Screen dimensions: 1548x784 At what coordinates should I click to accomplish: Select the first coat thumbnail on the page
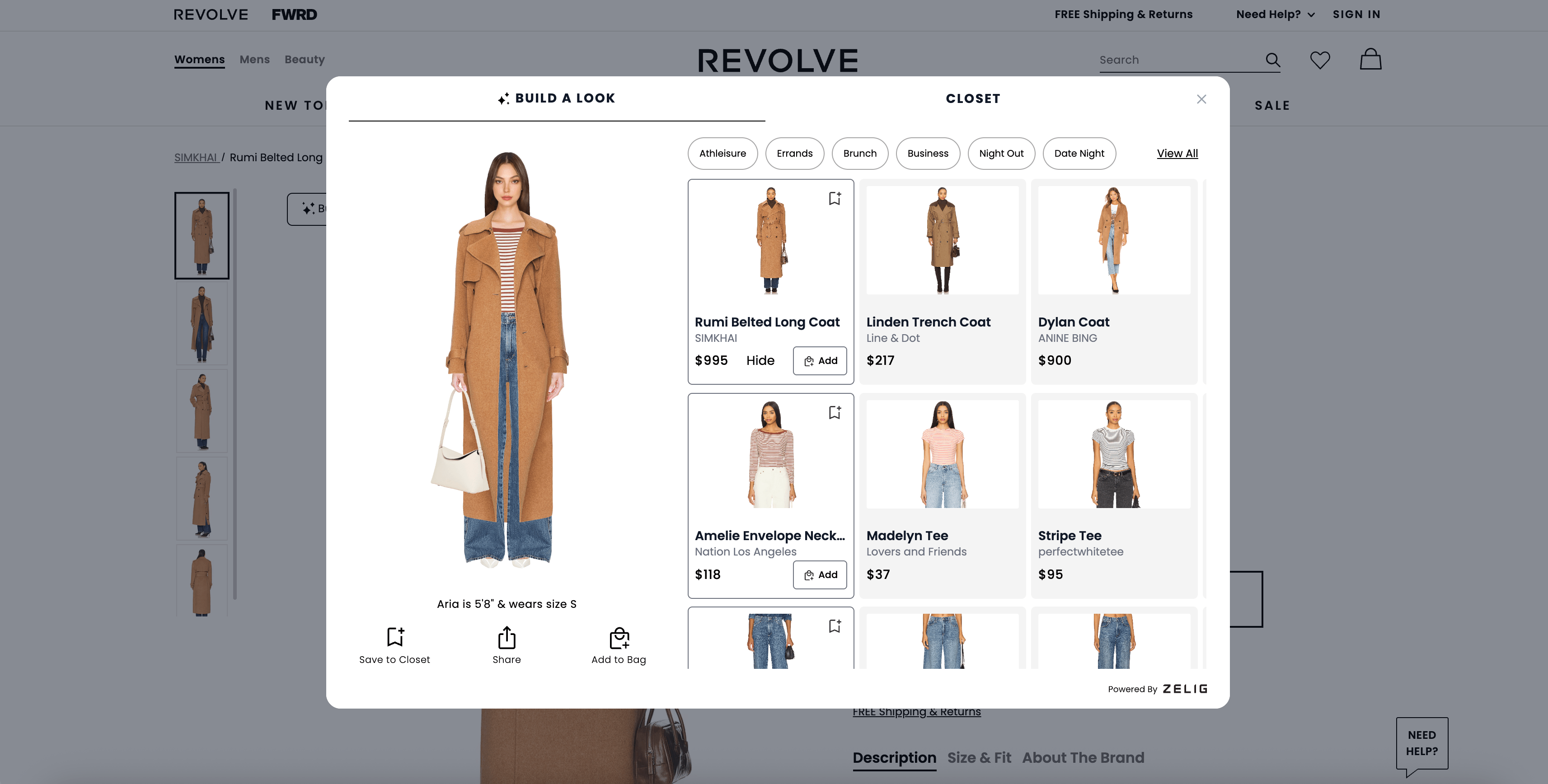tap(202, 235)
